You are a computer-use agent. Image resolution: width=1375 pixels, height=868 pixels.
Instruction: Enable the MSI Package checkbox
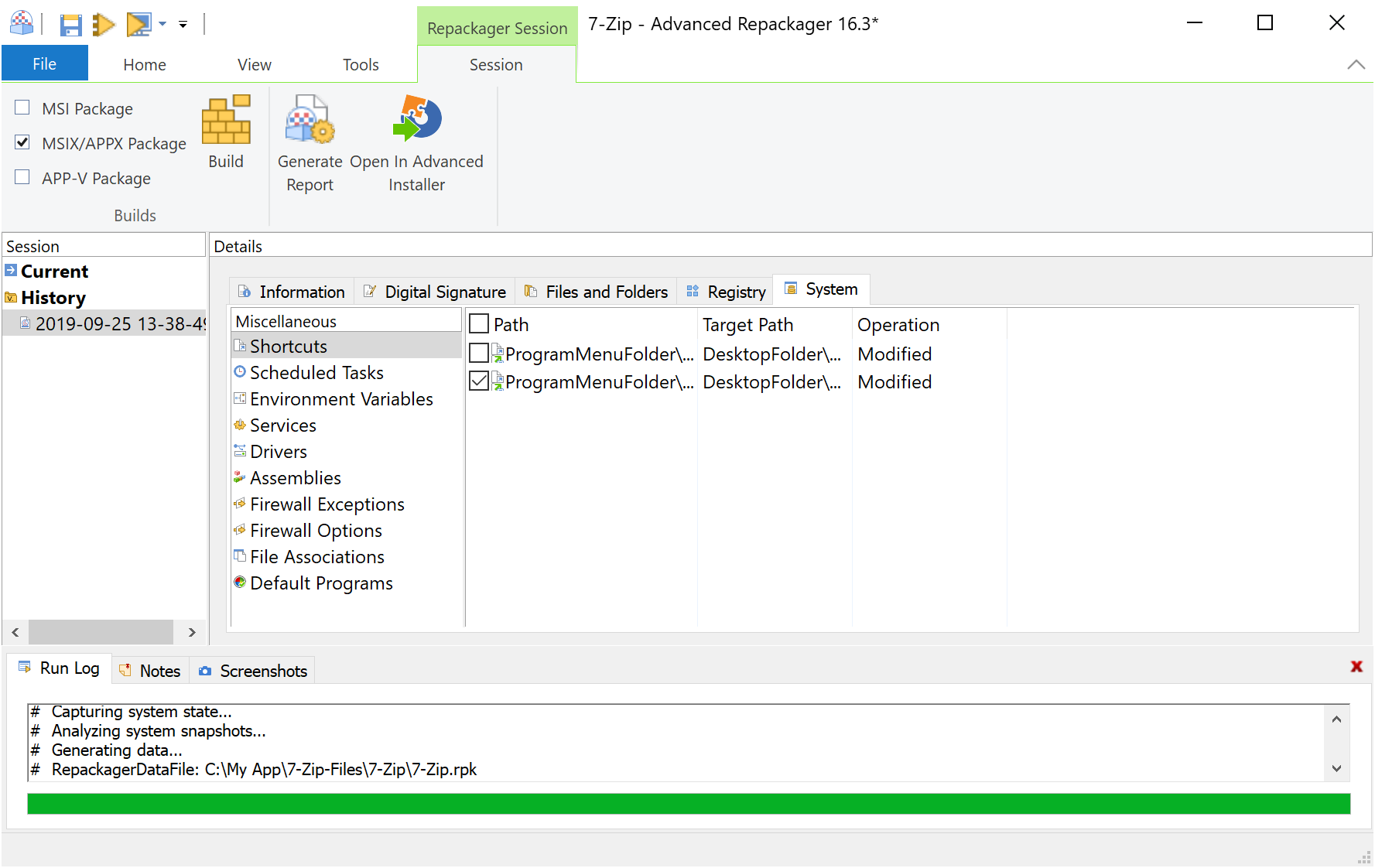(22, 108)
